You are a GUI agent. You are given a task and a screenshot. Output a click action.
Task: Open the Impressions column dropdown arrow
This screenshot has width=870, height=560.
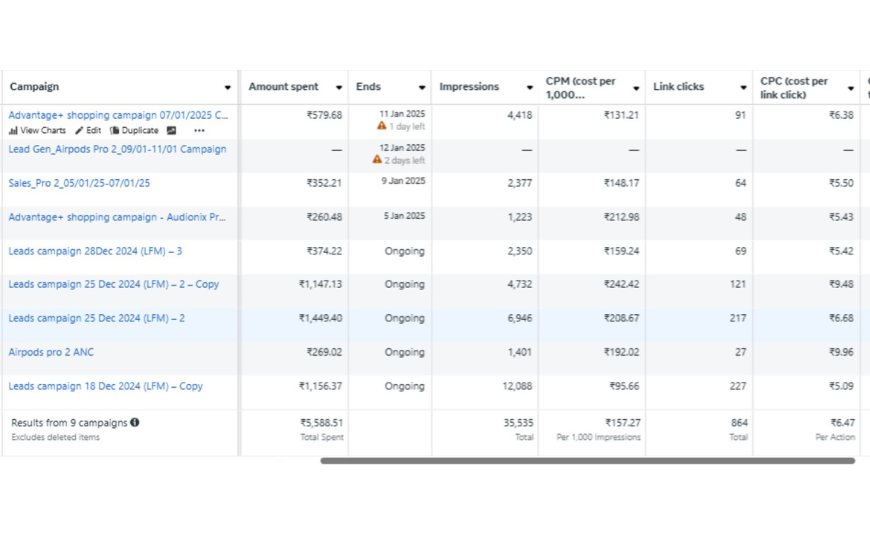(529, 88)
